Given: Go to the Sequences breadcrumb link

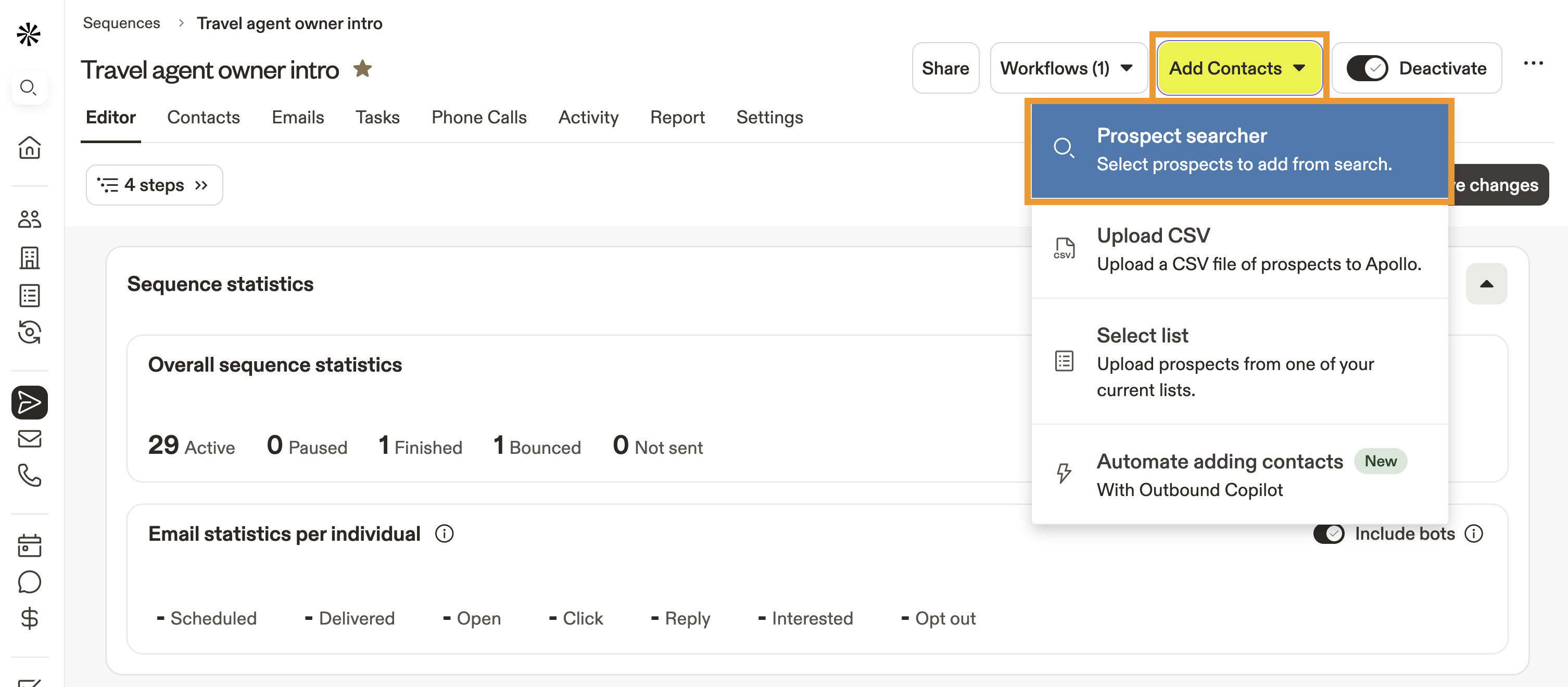Looking at the screenshot, I should pyautogui.click(x=121, y=23).
